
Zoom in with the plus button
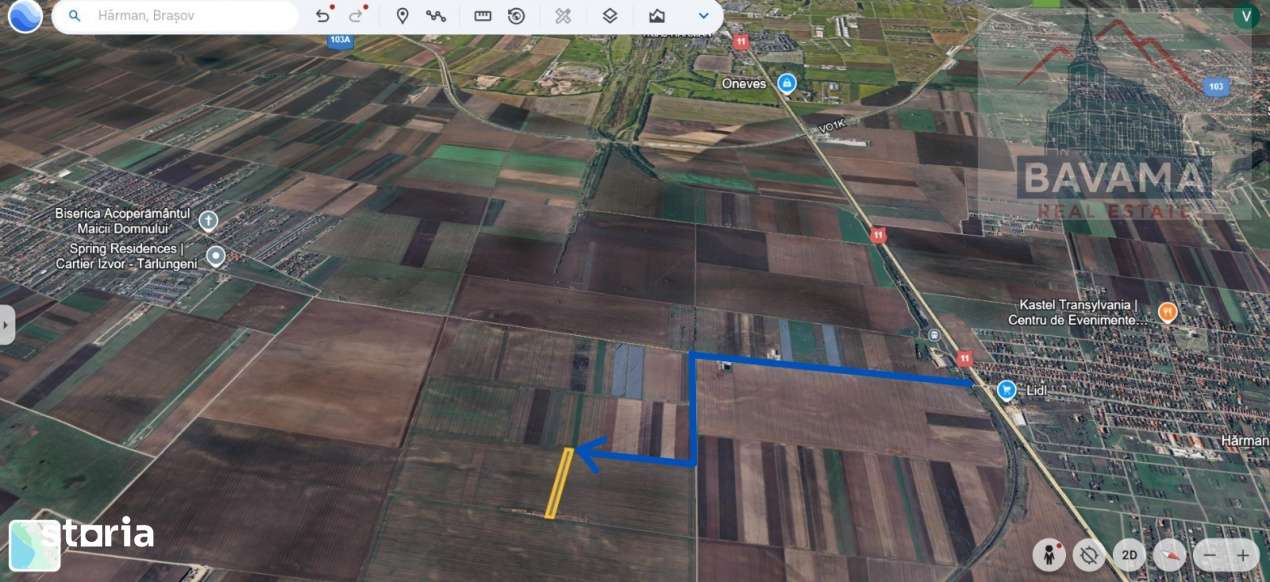[1243, 555]
